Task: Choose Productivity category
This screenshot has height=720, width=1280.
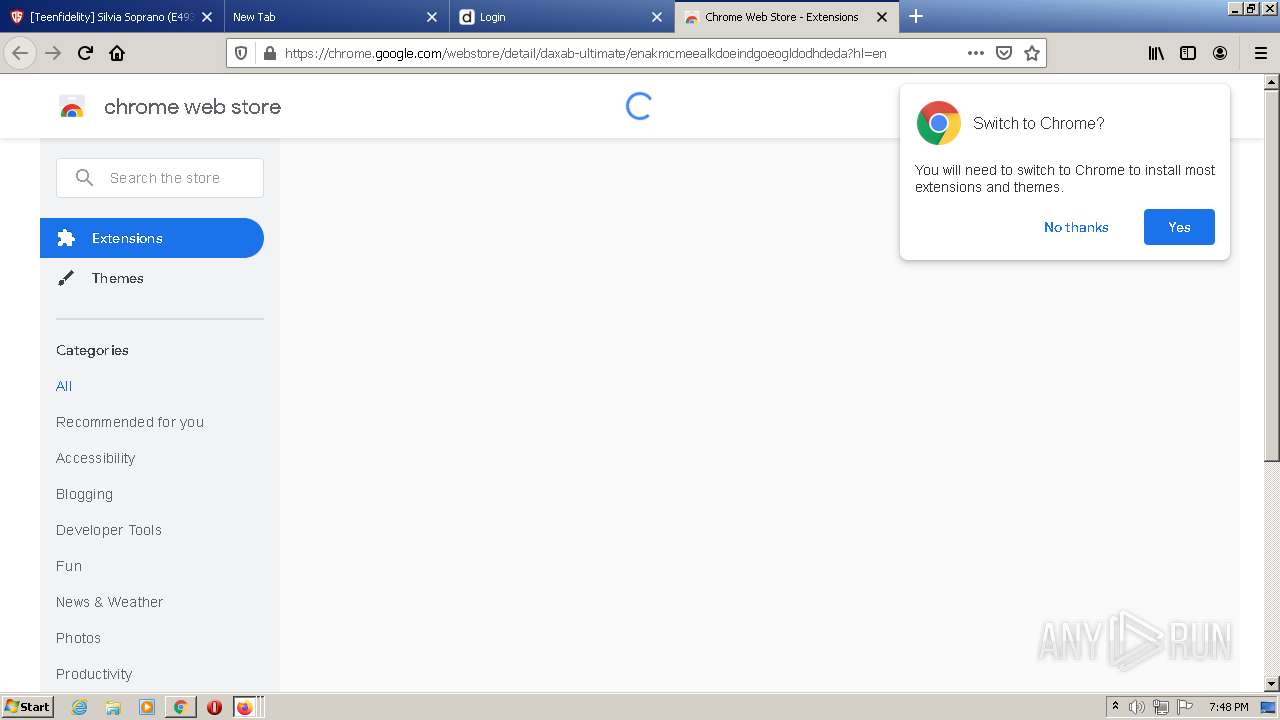Action: click(94, 674)
